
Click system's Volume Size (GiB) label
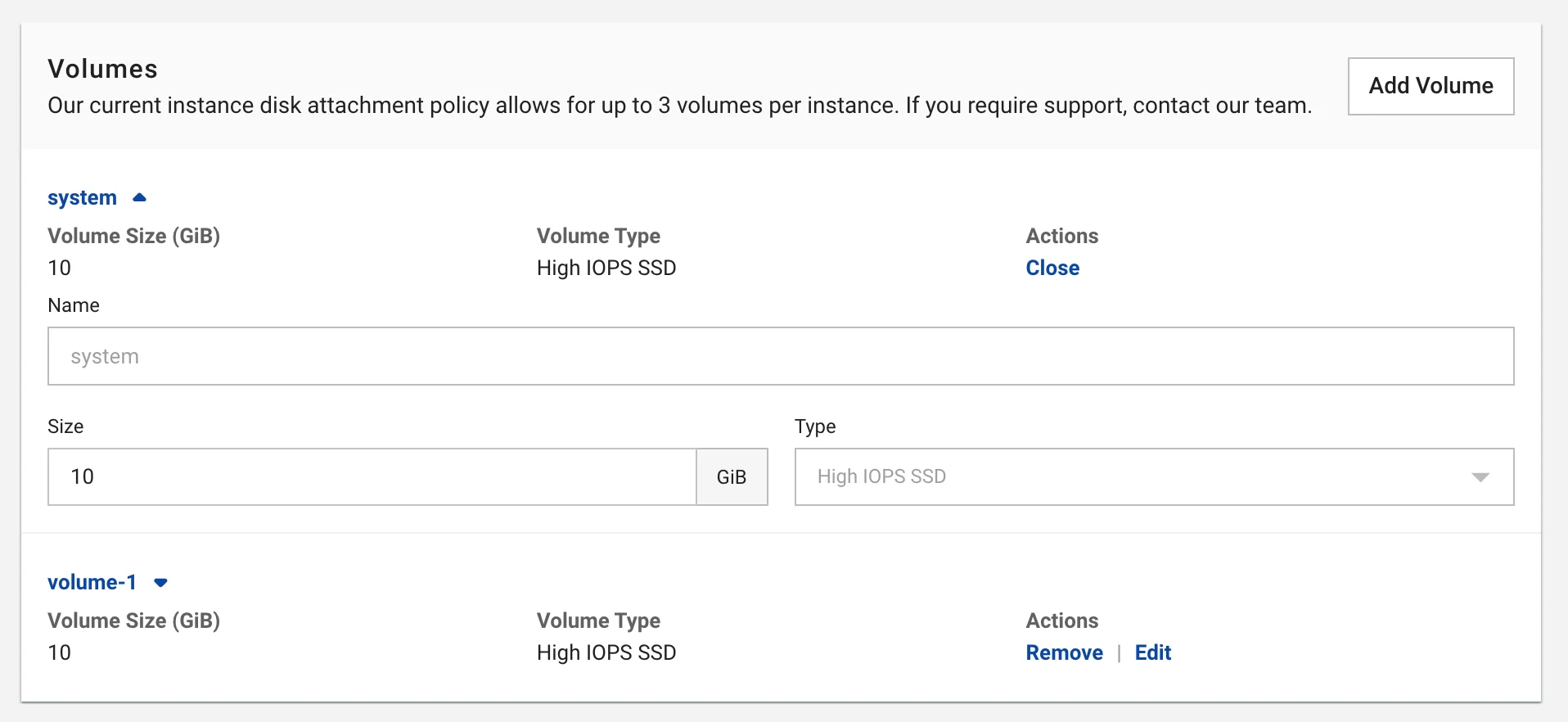click(133, 236)
